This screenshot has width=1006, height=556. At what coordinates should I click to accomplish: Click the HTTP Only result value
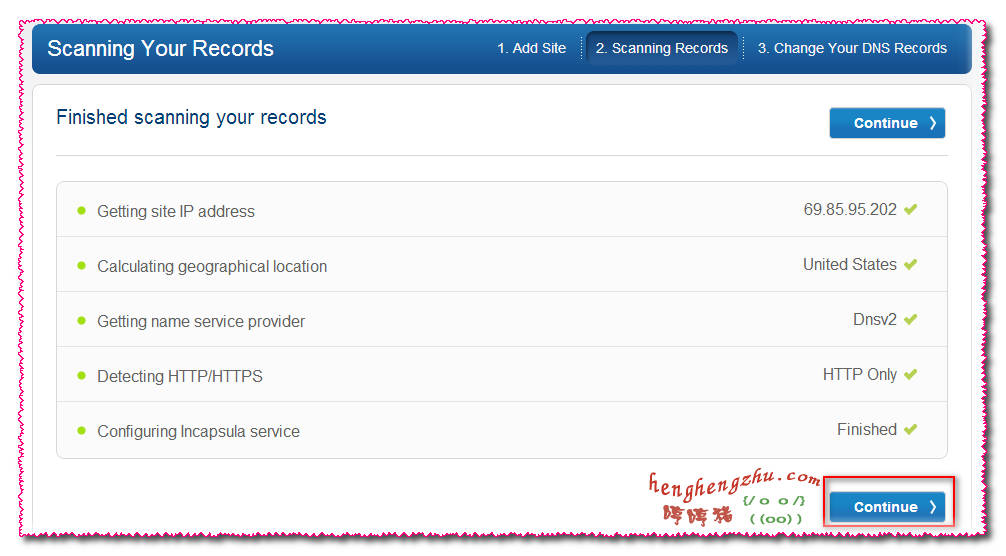tap(860, 375)
